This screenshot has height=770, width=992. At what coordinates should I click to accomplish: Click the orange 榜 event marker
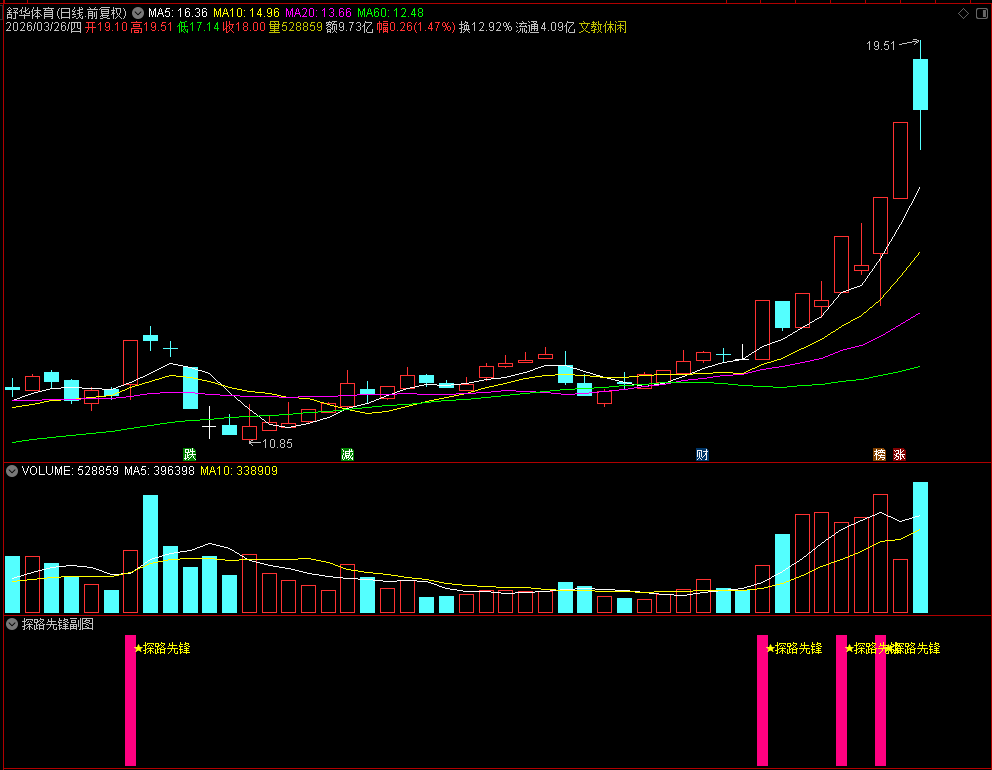[x=879, y=454]
